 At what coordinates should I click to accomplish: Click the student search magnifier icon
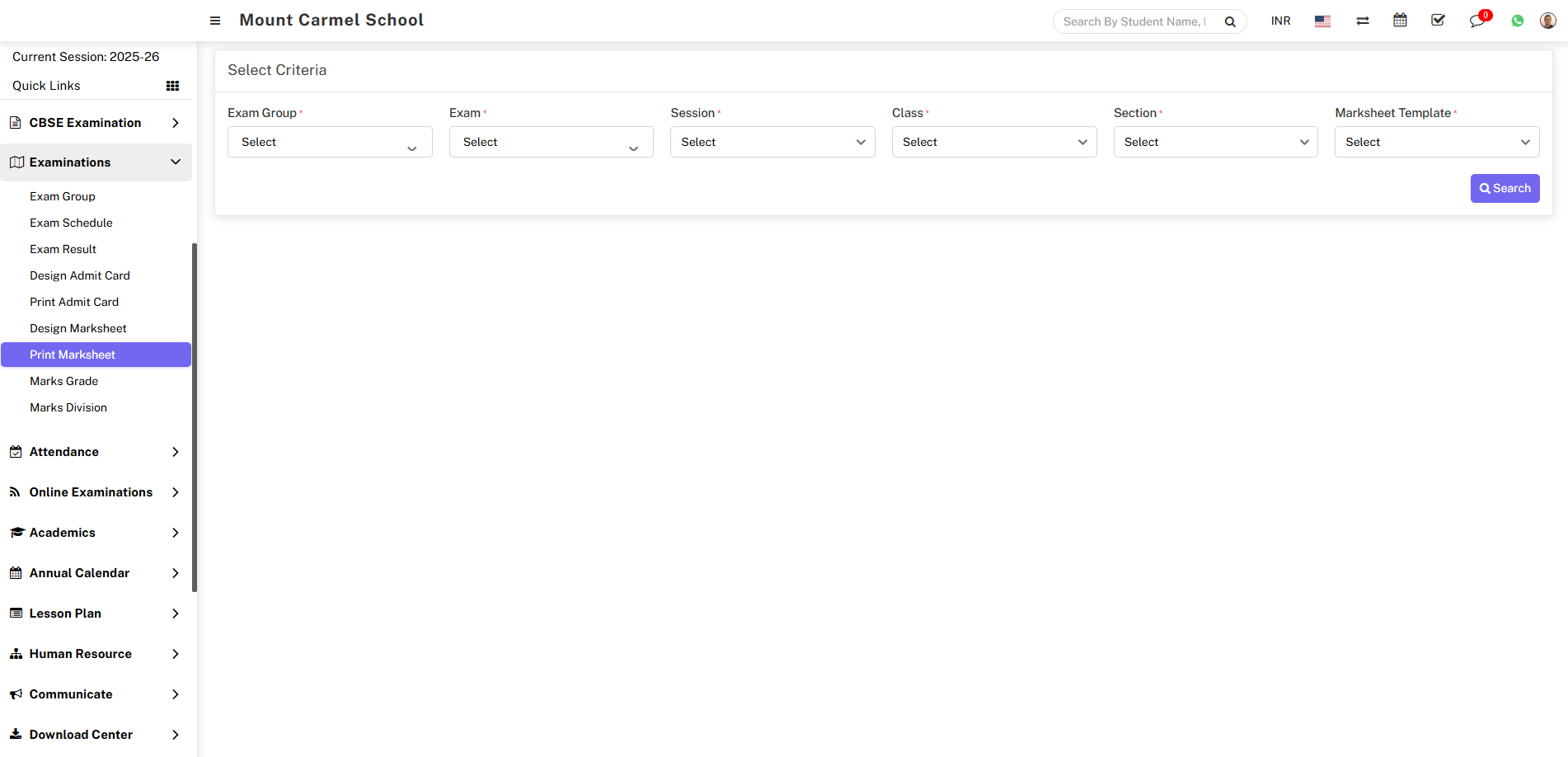pyautogui.click(x=1230, y=22)
